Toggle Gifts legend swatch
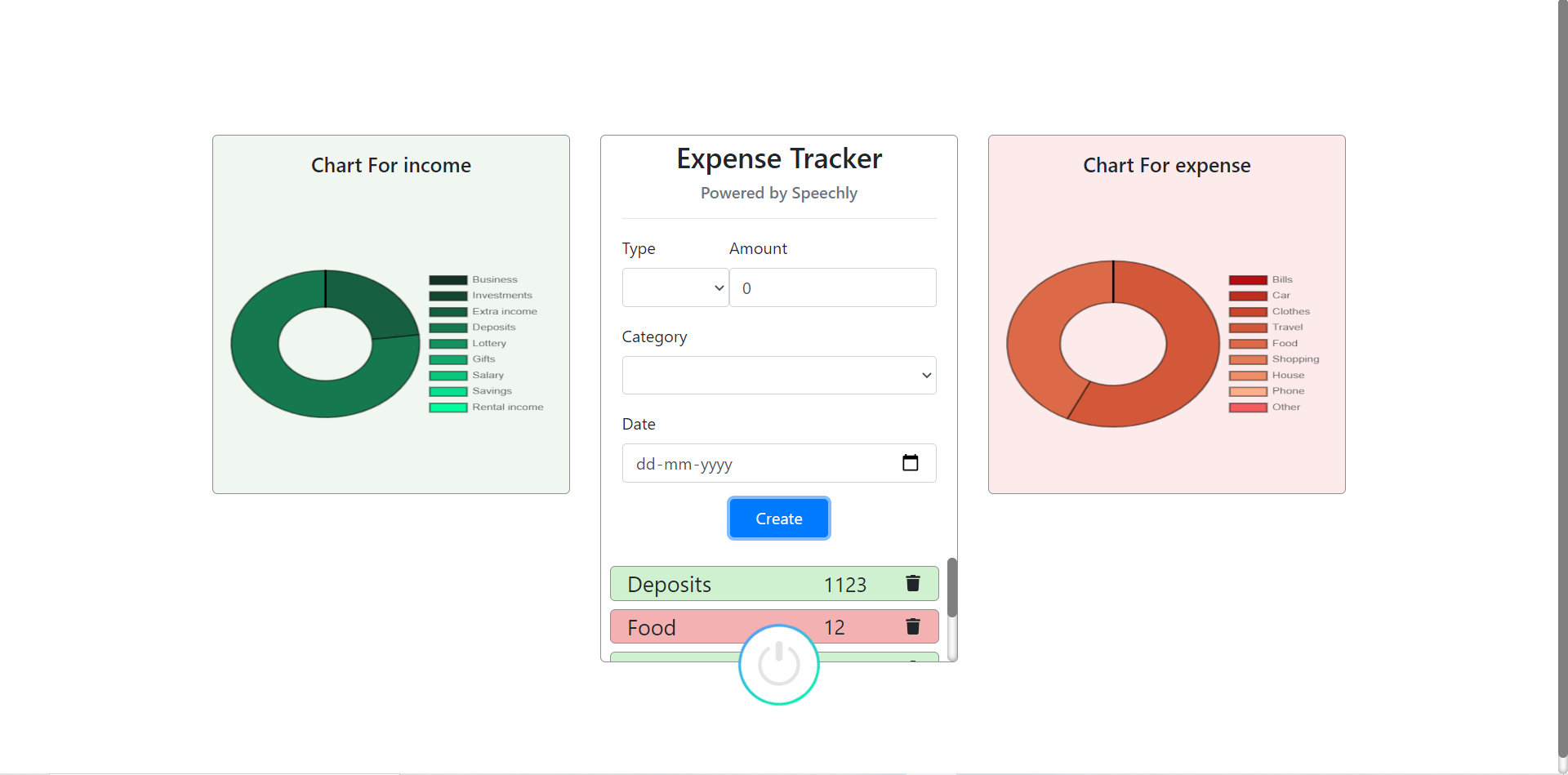The width and height of the screenshot is (1568, 775). pyautogui.click(x=448, y=359)
